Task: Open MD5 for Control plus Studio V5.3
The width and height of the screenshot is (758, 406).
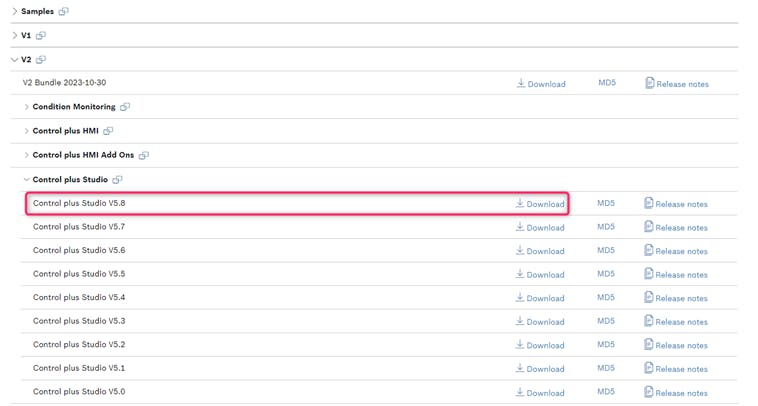Action: 606,321
